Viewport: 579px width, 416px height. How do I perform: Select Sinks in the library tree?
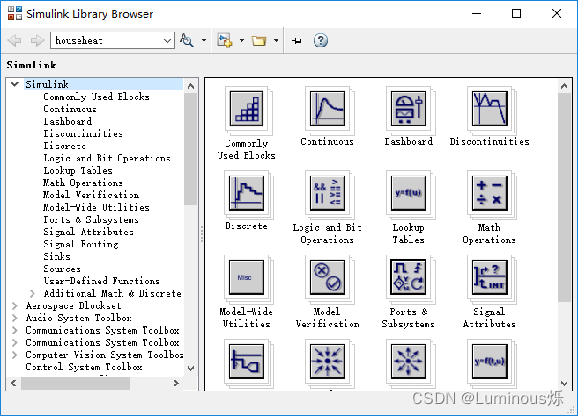click(x=57, y=256)
